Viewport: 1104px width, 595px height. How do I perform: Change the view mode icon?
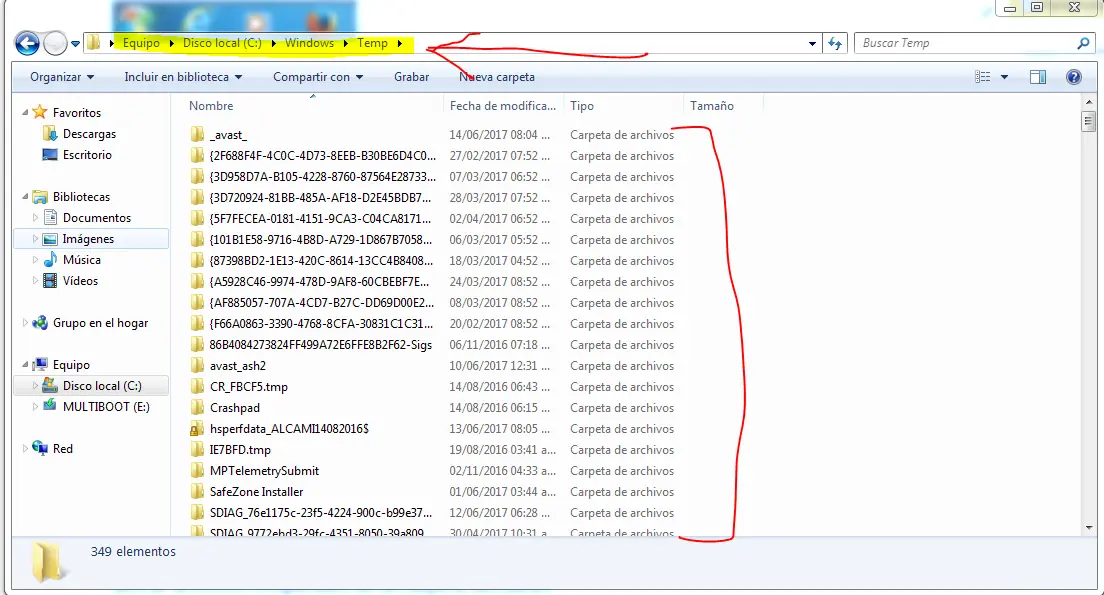pos(983,77)
